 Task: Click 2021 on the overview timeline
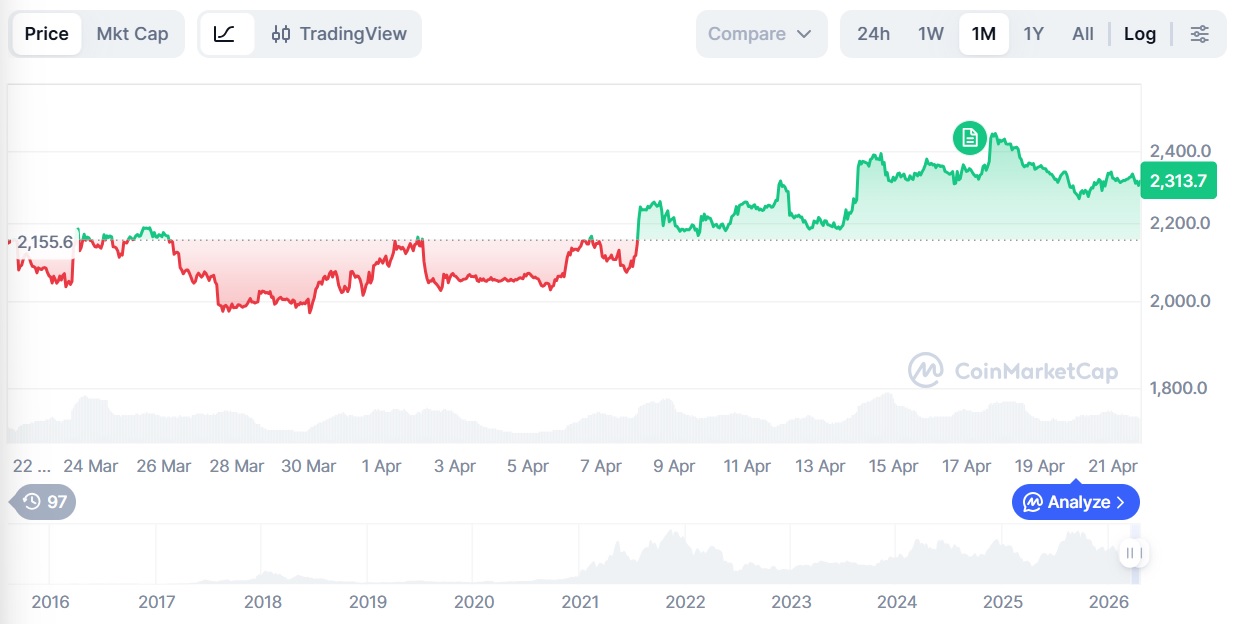(x=580, y=602)
